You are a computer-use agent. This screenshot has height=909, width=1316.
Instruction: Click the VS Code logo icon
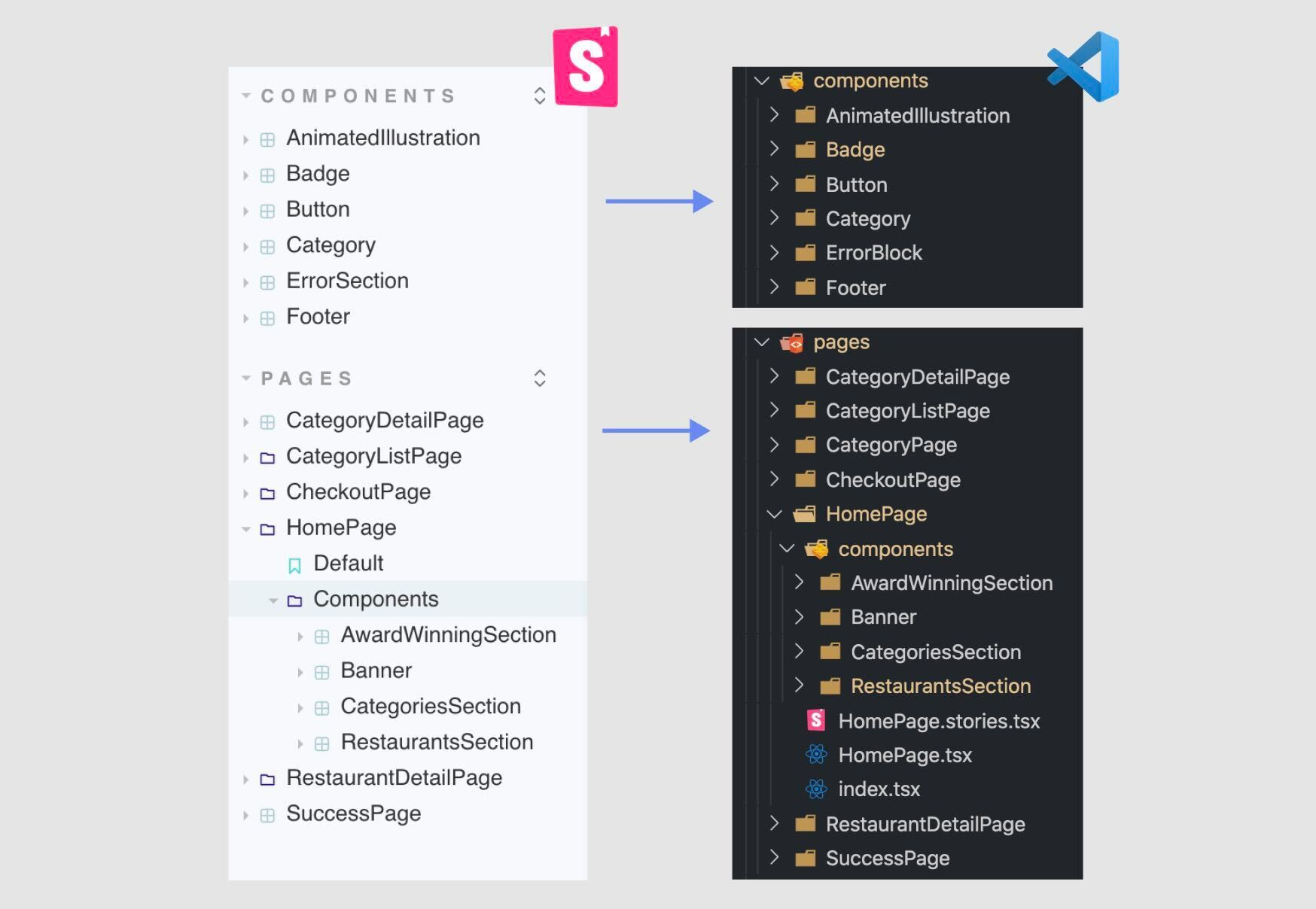pyautogui.click(x=1082, y=68)
